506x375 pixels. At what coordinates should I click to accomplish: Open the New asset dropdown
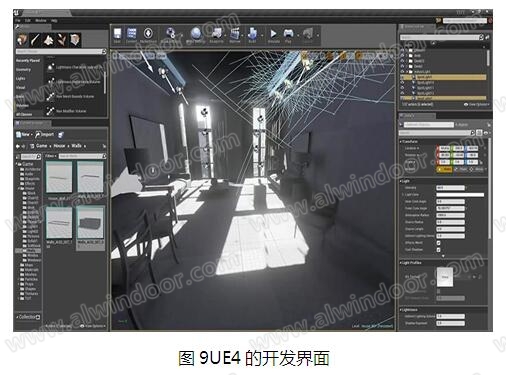[24, 135]
